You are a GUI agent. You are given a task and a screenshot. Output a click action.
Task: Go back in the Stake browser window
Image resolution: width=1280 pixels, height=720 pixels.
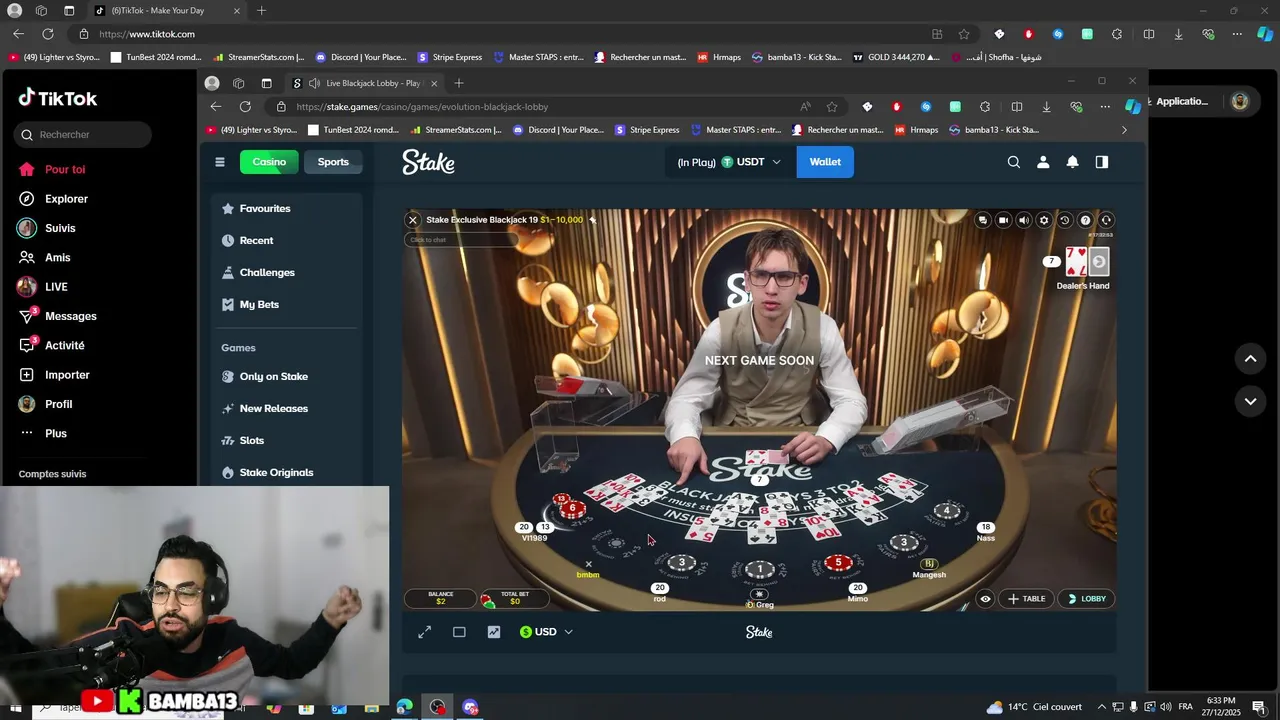pos(216,107)
